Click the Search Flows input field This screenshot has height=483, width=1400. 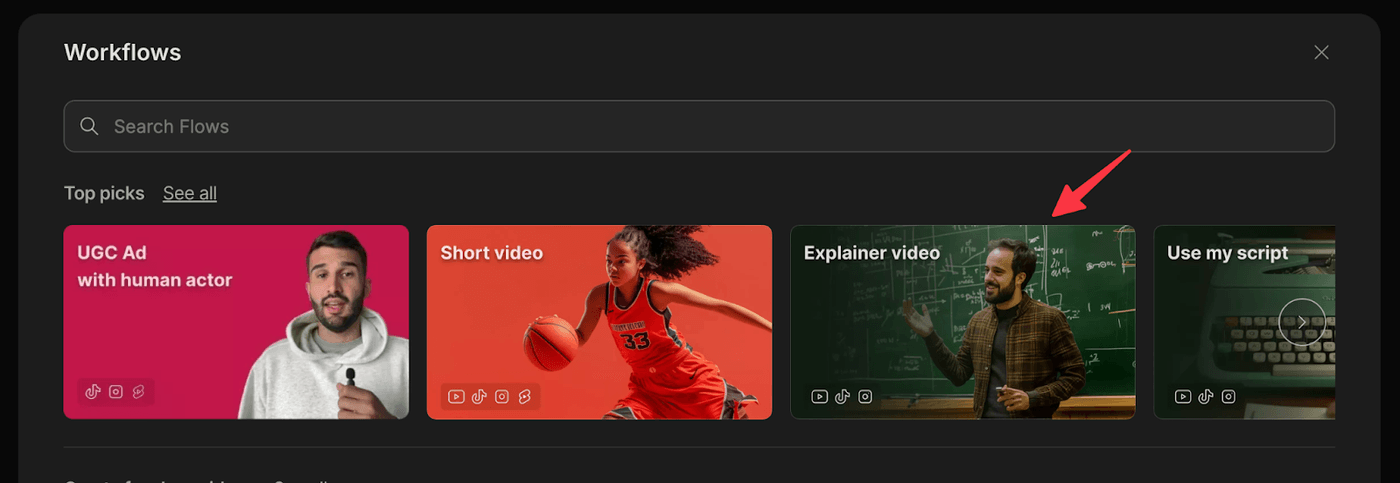pos(700,126)
